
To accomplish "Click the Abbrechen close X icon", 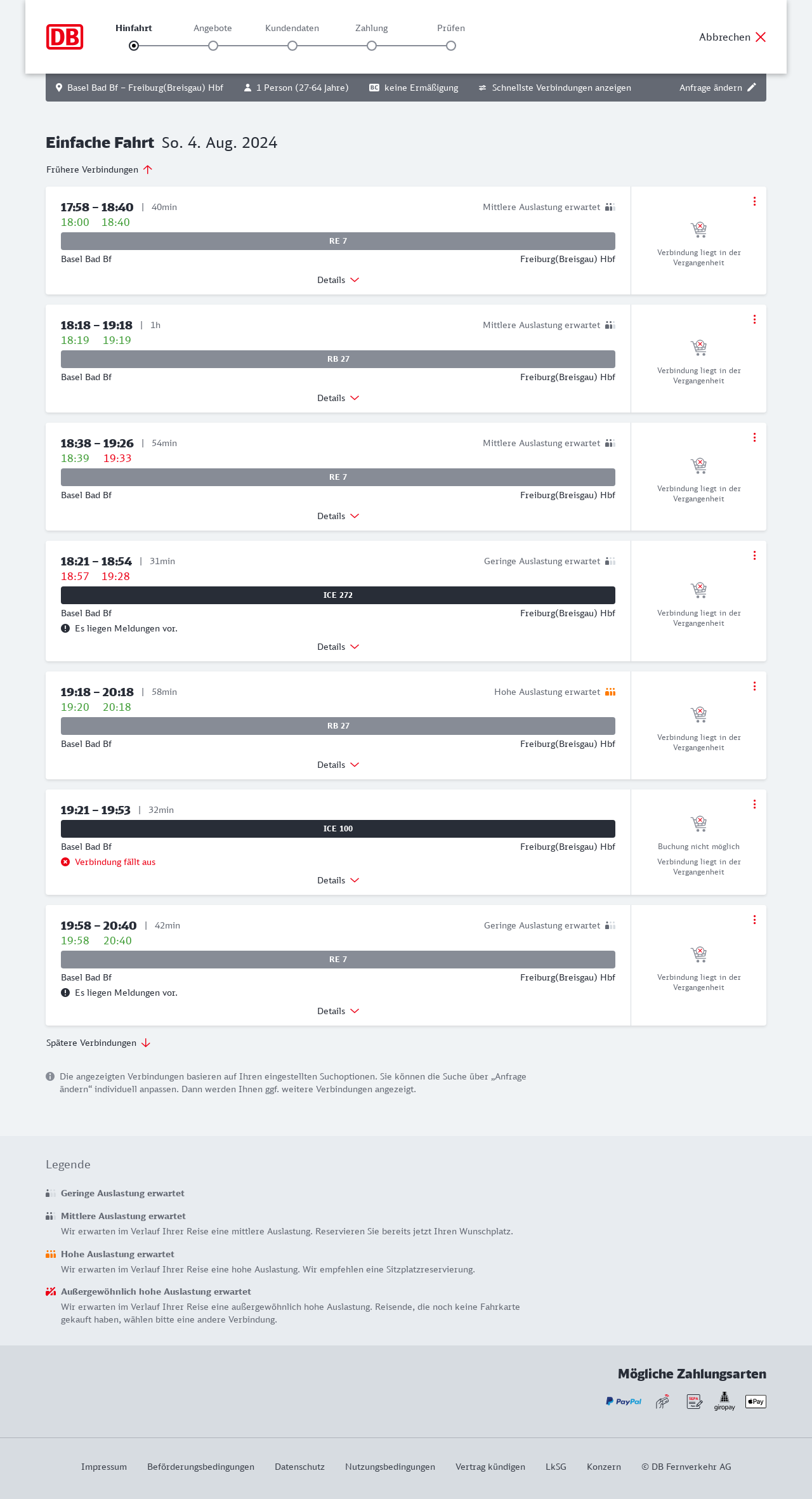I will click(x=761, y=37).
